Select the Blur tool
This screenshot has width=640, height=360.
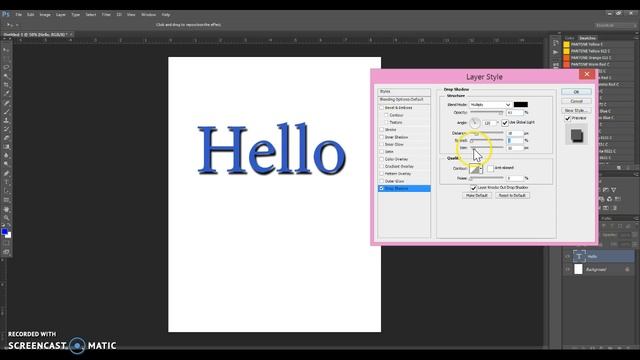pyautogui.click(x=6, y=156)
